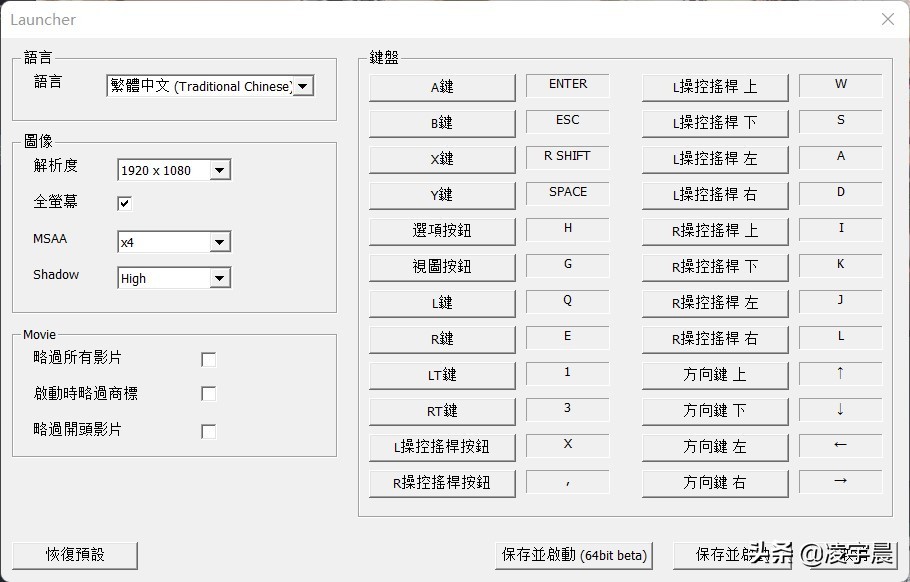910x582 pixels.
Task: Close the Launcher window
Action: (887, 19)
